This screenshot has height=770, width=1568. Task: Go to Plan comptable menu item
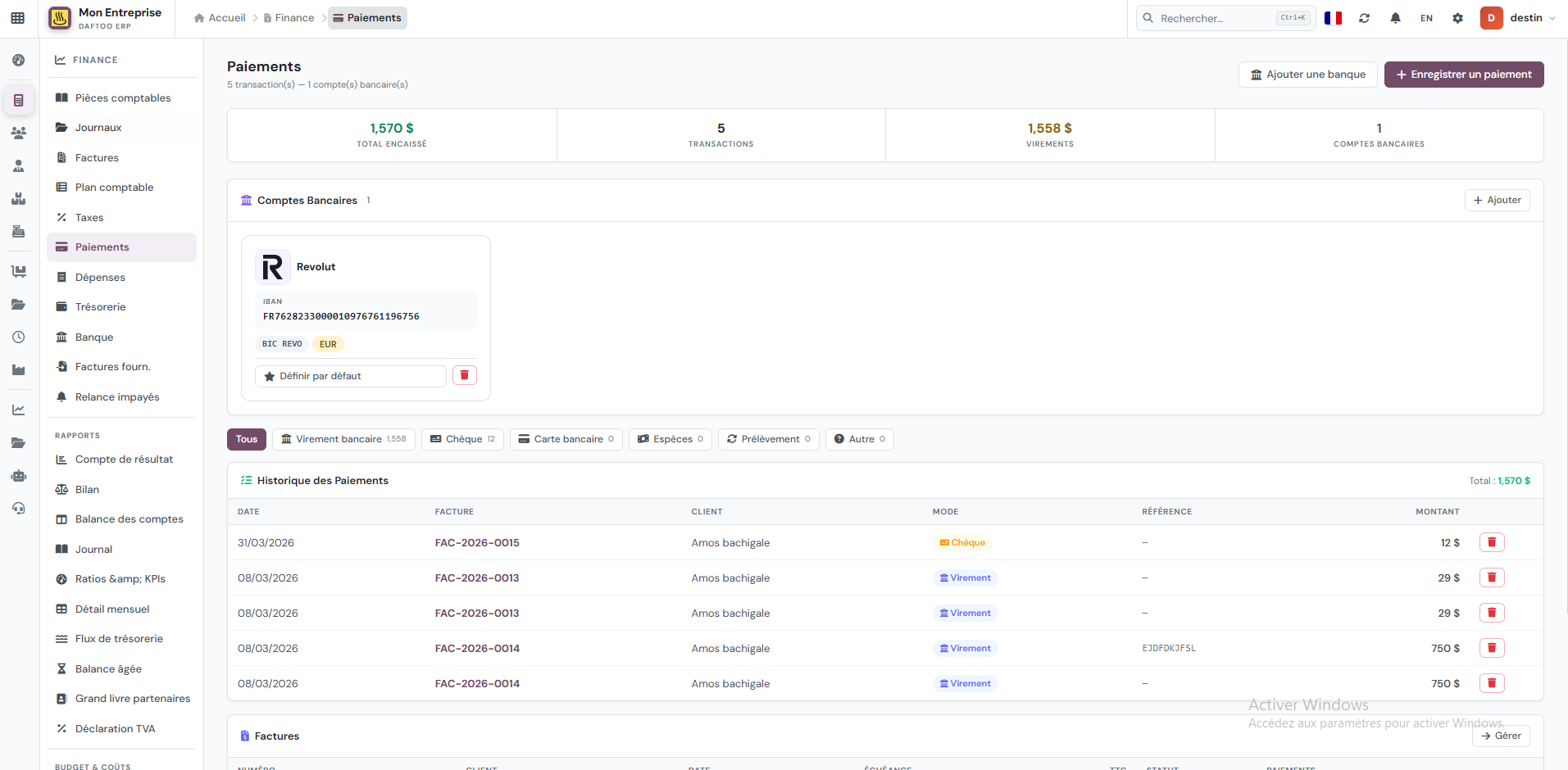click(x=114, y=188)
